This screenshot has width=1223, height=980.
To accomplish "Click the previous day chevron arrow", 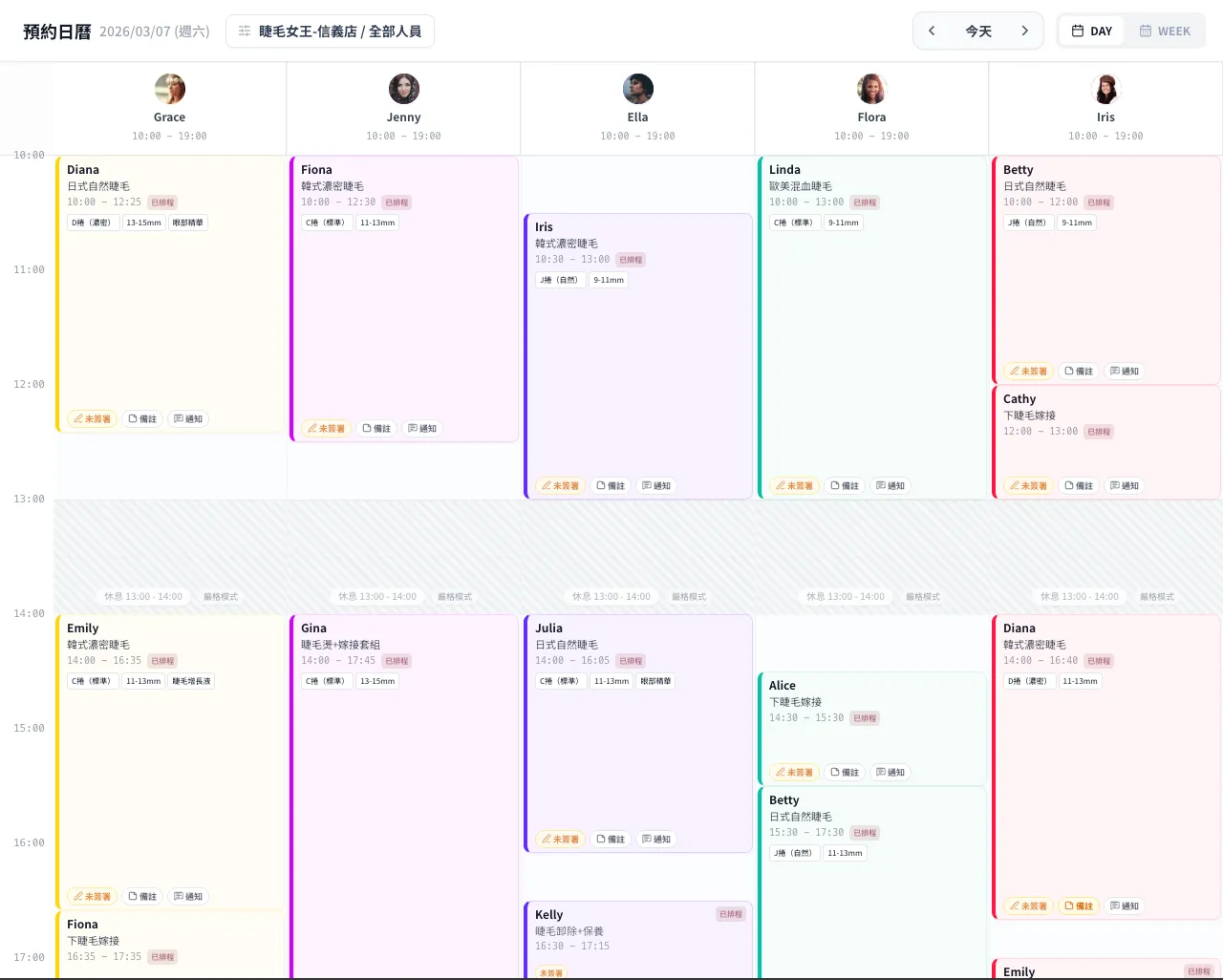I will [932, 31].
